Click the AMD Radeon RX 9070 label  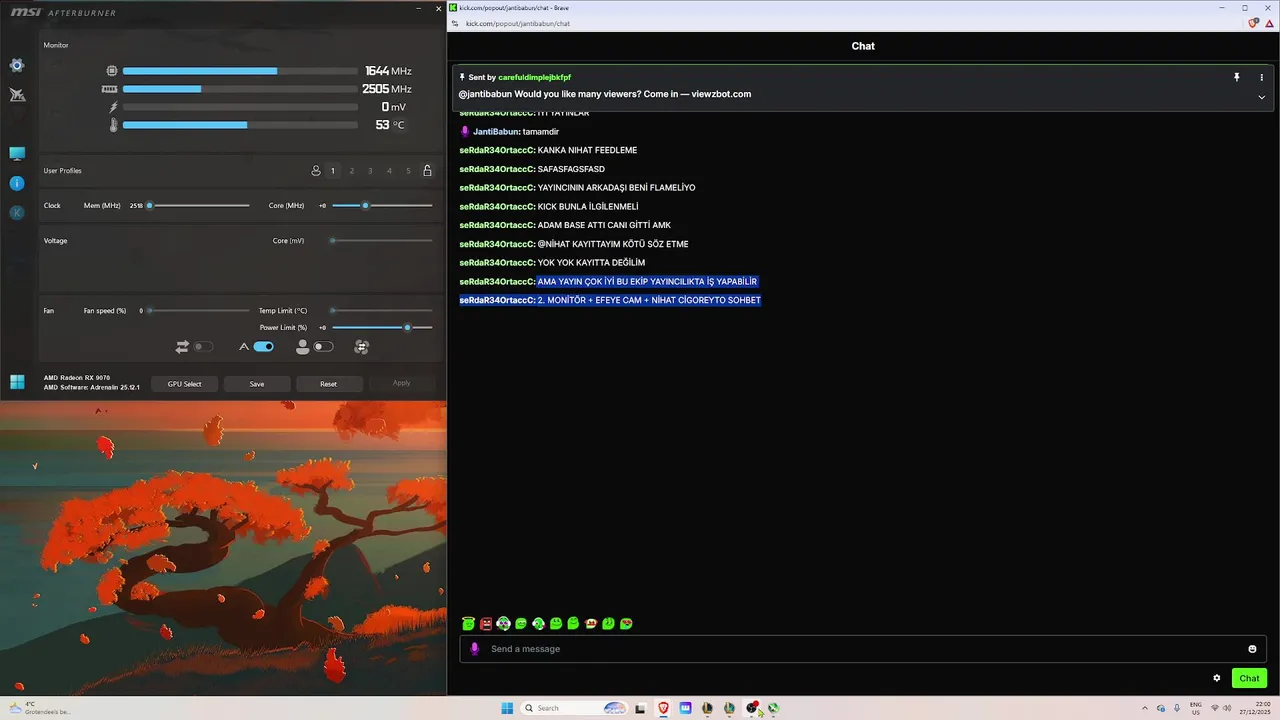[x=77, y=378]
